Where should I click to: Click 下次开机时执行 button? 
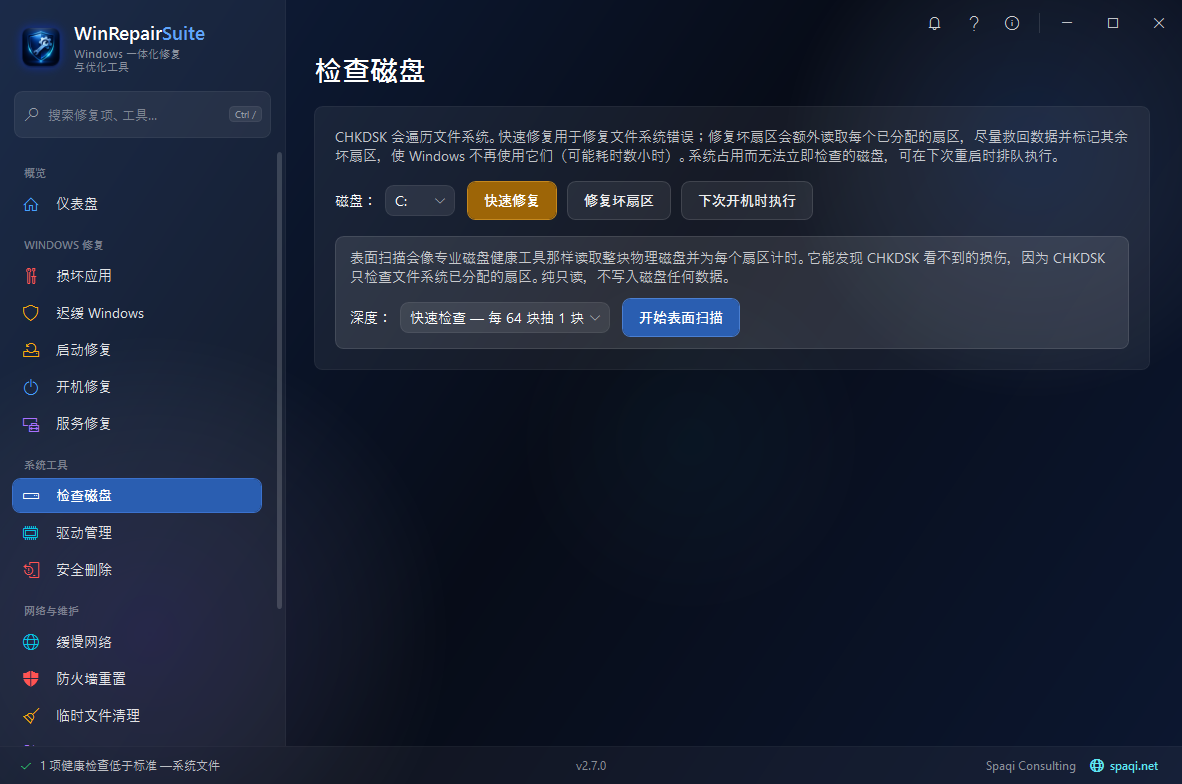746,201
